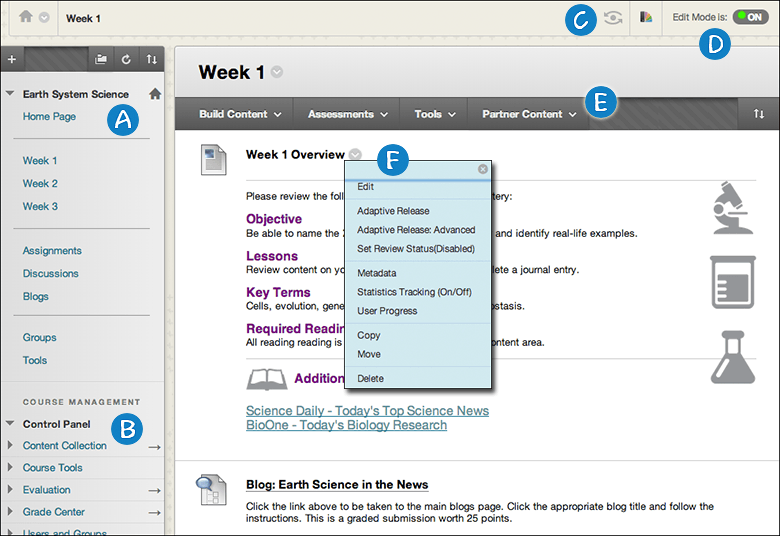Select Statistics Tracking (On/Off) option
Viewport: 780px width, 536px height.
tap(414, 292)
